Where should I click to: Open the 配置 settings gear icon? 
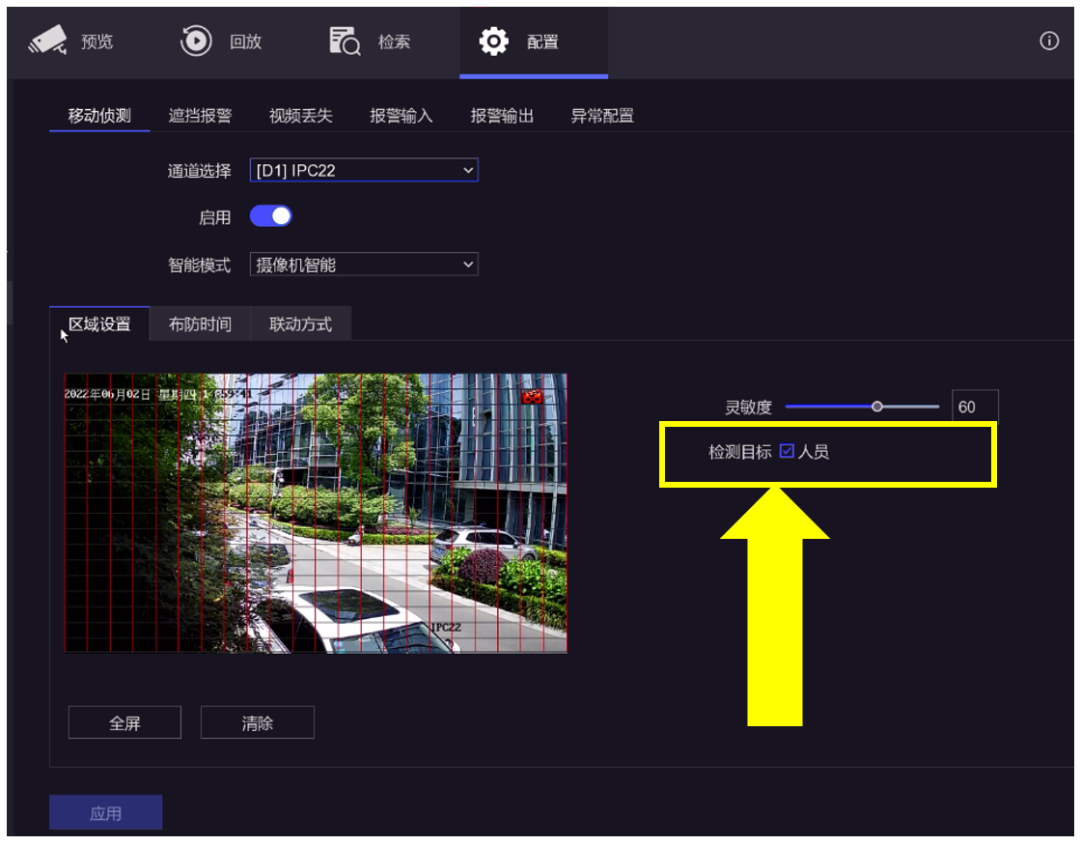point(492,40)
